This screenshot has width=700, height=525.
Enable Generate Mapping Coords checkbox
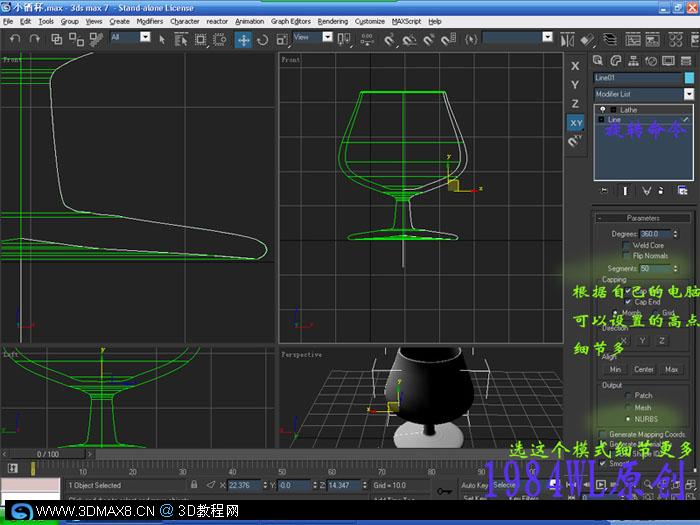(603, 434)
